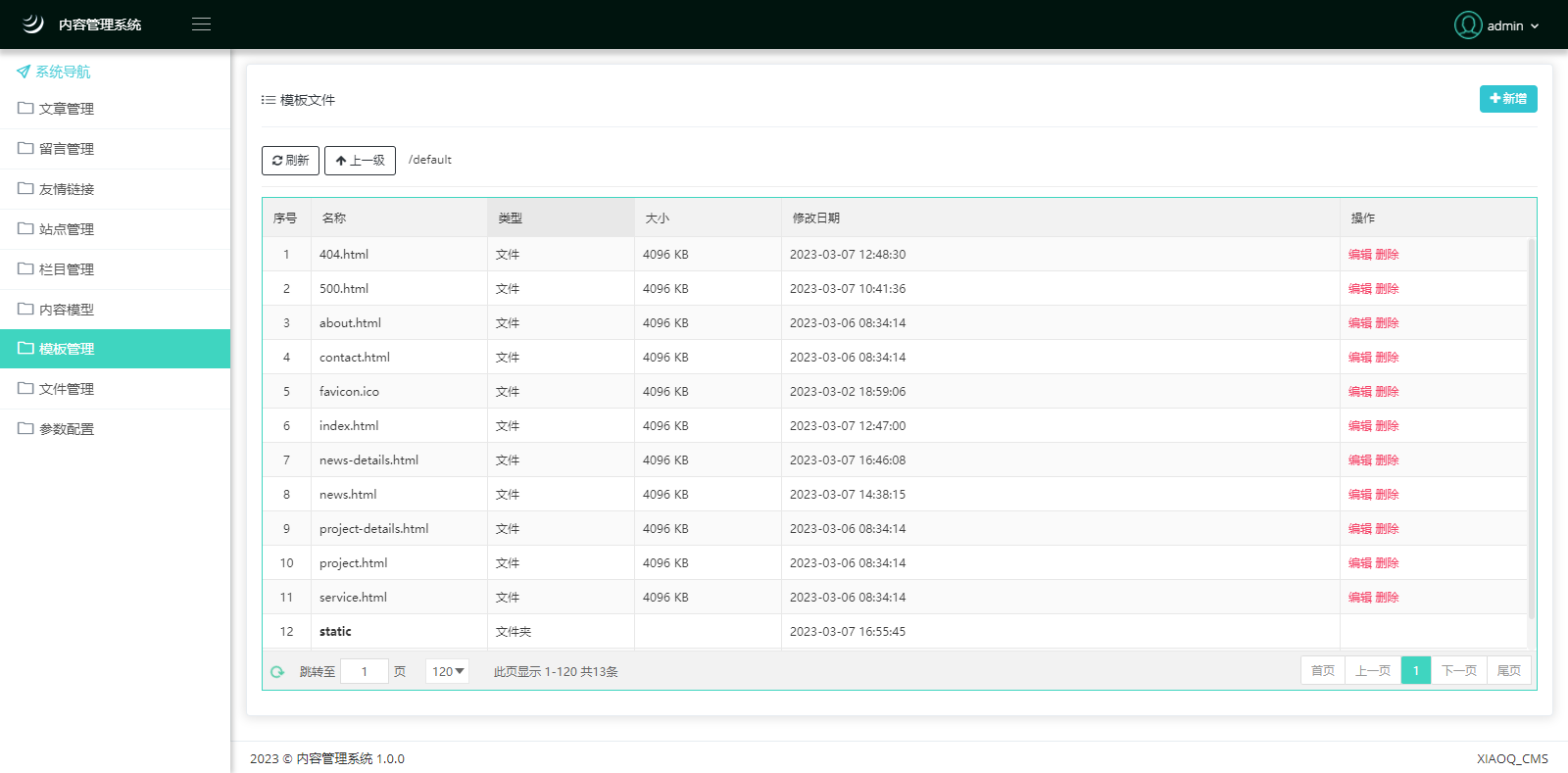1568x773 pixels.
Task: Go to 上一页 previous page
Action: [1373, 670]
